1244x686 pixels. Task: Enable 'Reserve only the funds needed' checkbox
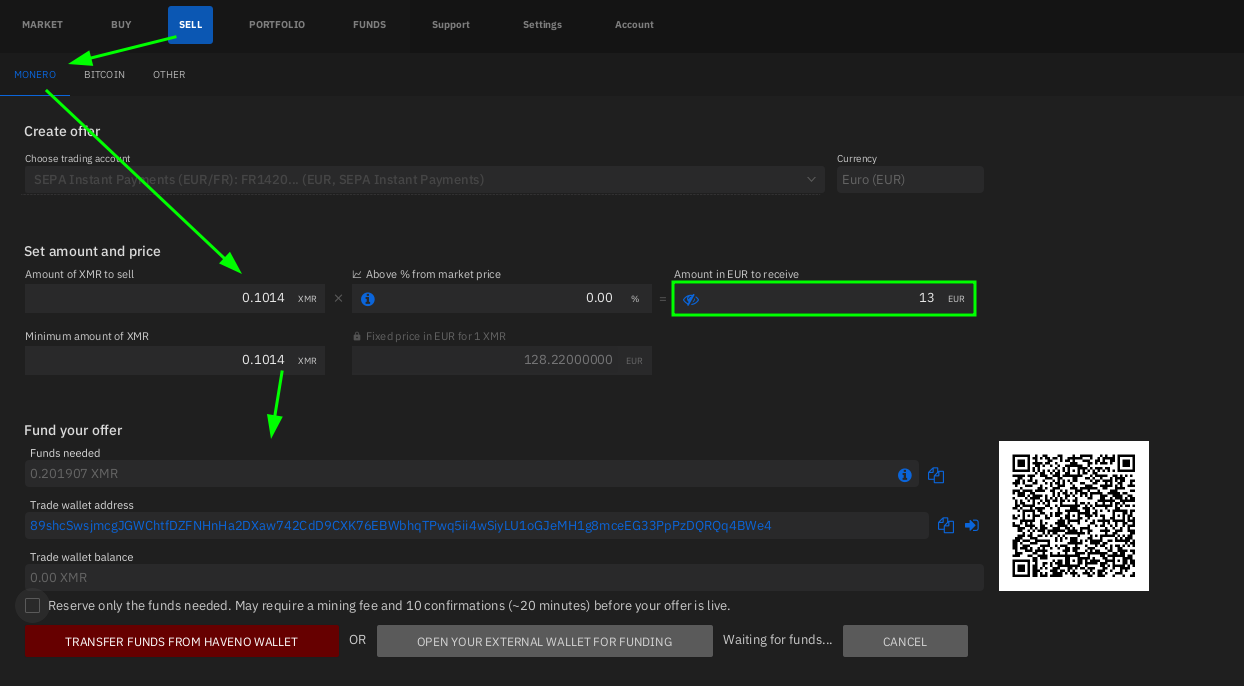(33, 605)
